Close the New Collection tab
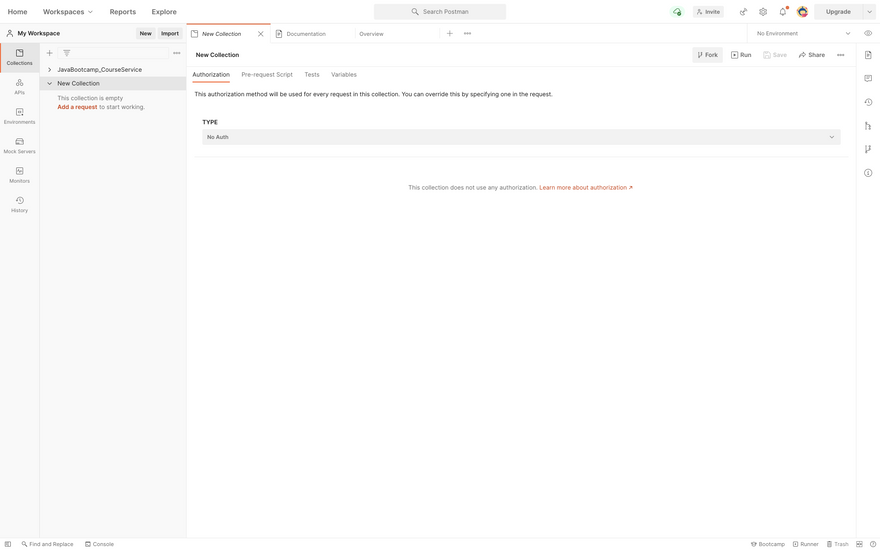 pyautogui.click(x=261, y=34)
